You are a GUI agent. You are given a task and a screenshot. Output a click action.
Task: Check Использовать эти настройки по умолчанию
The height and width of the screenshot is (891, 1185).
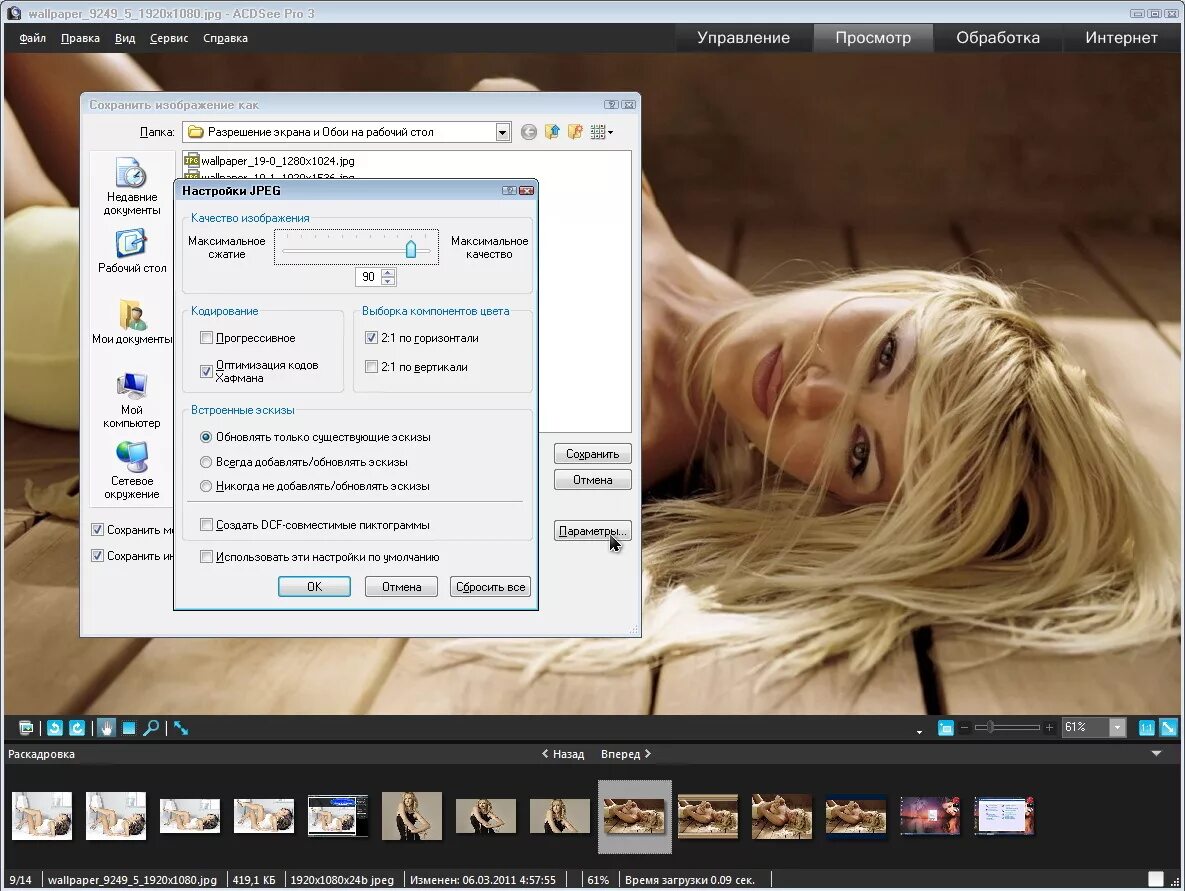coord(206,557)
